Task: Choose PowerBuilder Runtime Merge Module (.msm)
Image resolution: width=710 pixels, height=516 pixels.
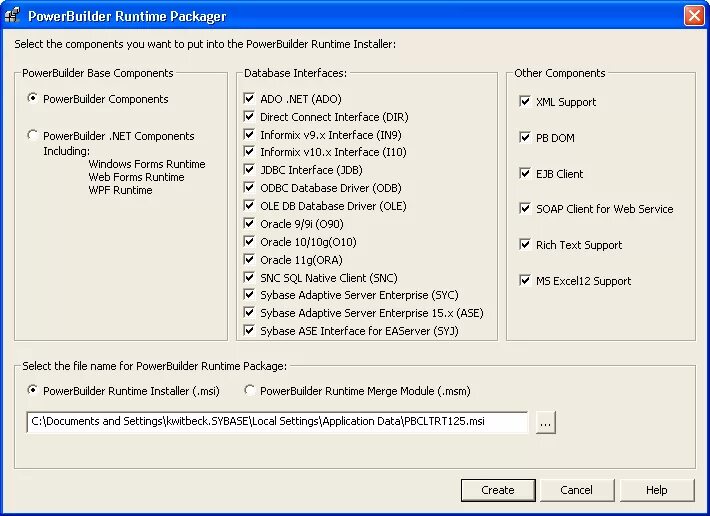Action: point(251,391)
